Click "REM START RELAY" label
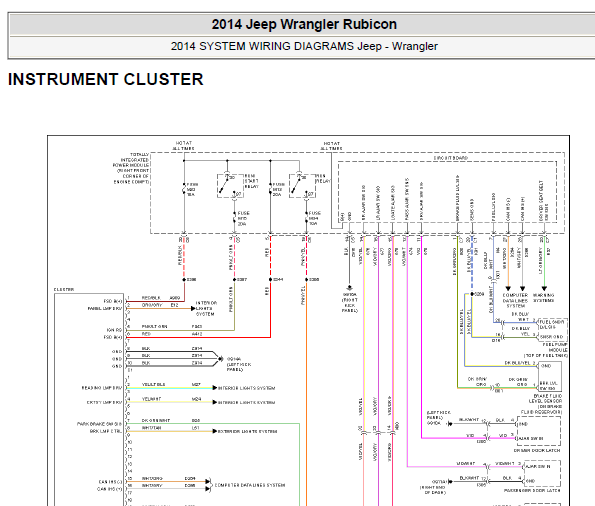The image size is (595, 506). click(x=251, y=181)
